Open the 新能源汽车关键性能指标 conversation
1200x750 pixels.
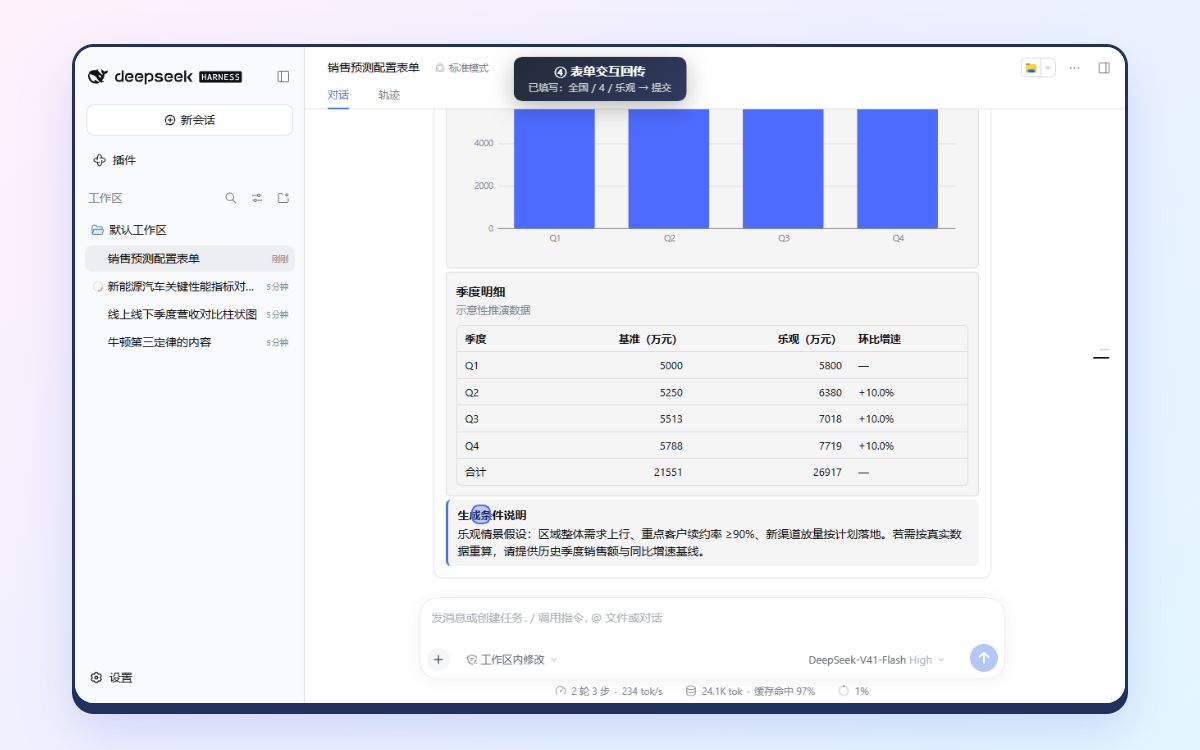tap(190, 286)
